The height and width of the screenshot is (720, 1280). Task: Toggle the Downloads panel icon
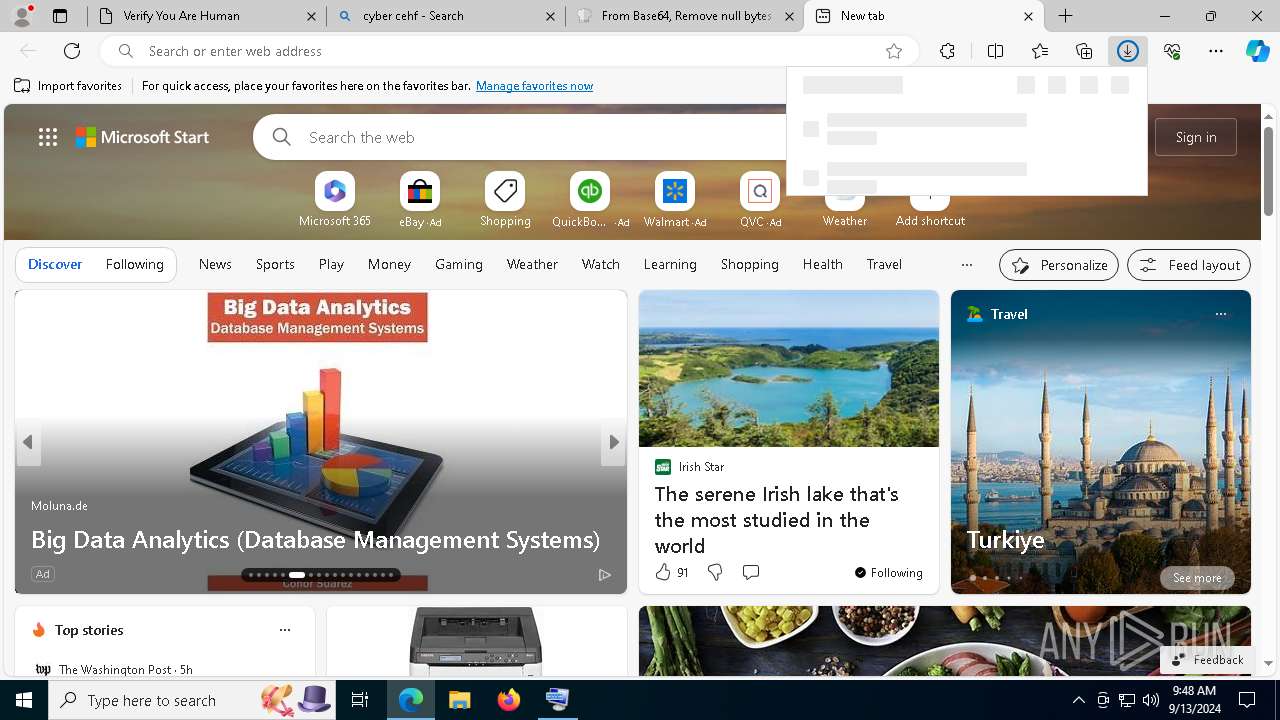1128,51
